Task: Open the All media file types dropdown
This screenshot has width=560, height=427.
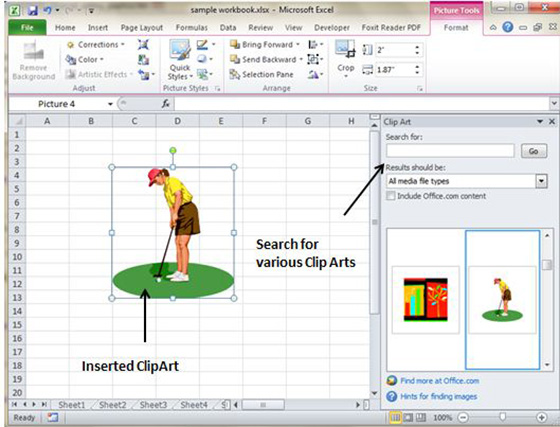Action: click(x=541, y=181)
